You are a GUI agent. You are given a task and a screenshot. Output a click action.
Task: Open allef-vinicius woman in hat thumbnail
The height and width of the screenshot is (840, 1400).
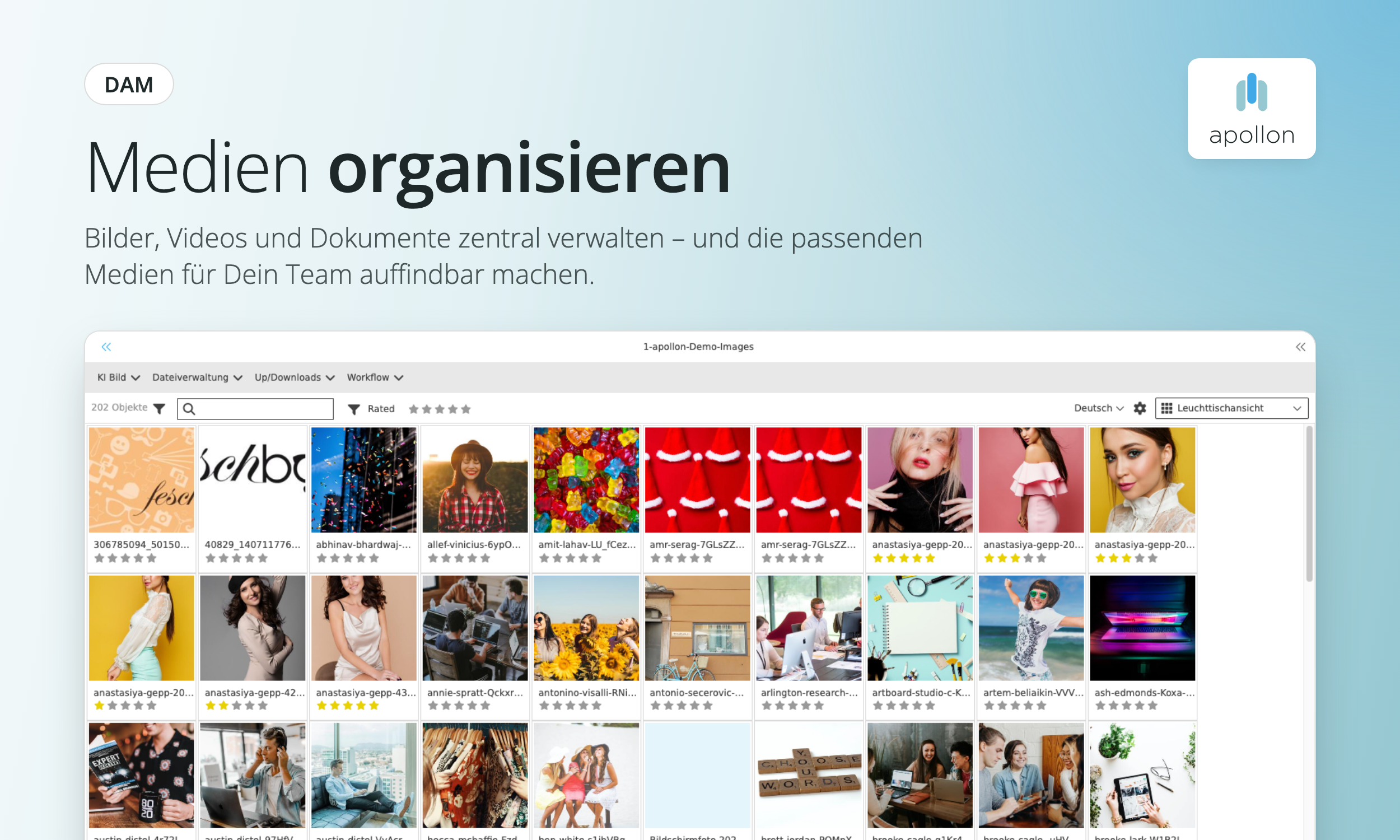(475, 479)
